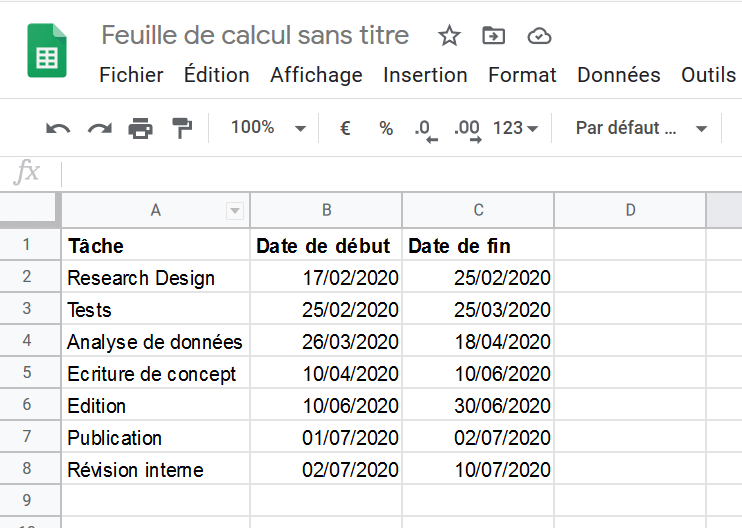Select the Ecriture de concept cell
Screen dimensions: 742x528
156,373
